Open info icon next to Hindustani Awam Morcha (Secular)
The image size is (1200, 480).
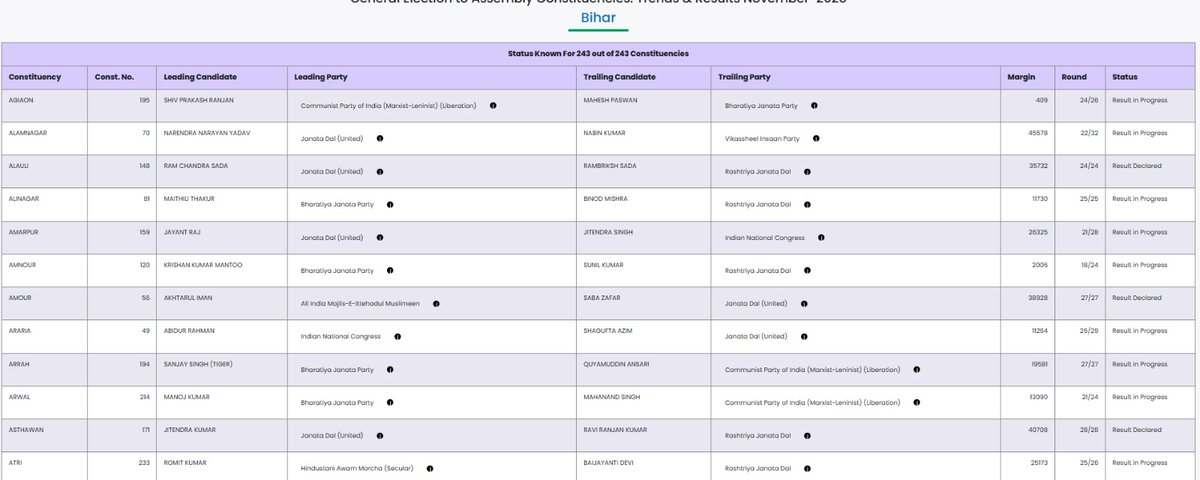429,468
